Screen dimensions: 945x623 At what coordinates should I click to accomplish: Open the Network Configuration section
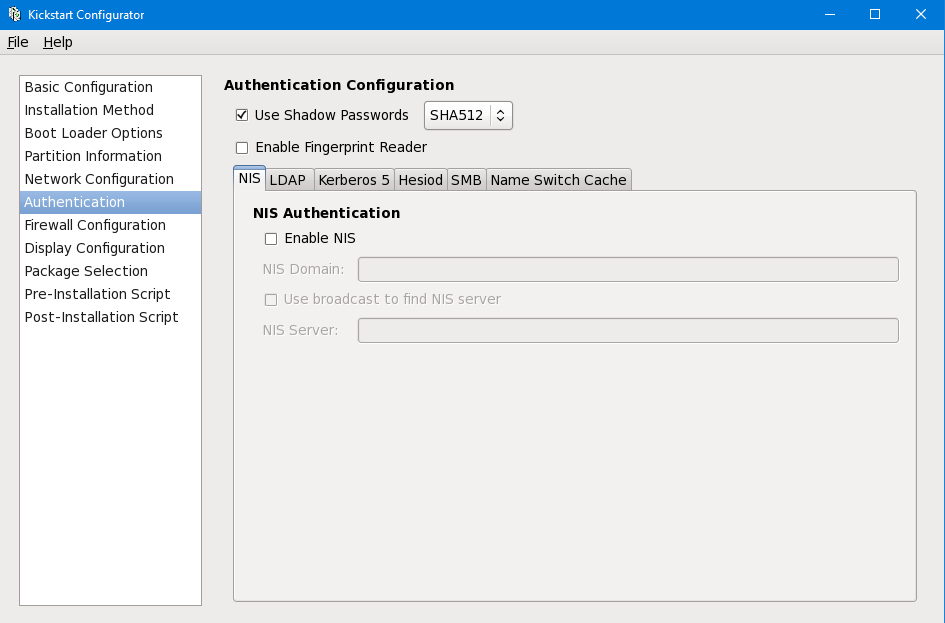(99, 179)
